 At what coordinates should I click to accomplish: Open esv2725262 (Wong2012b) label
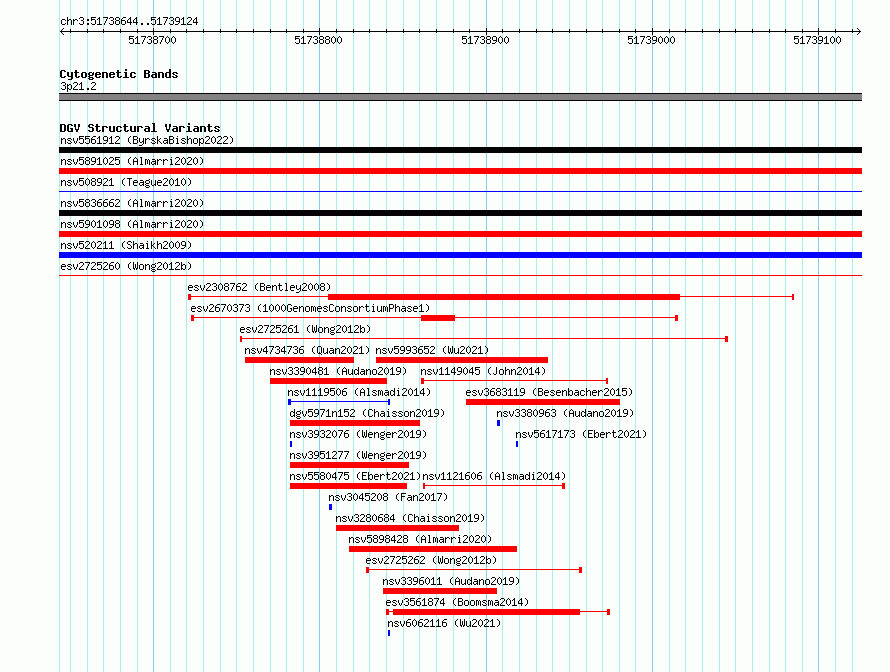[431, 560]
